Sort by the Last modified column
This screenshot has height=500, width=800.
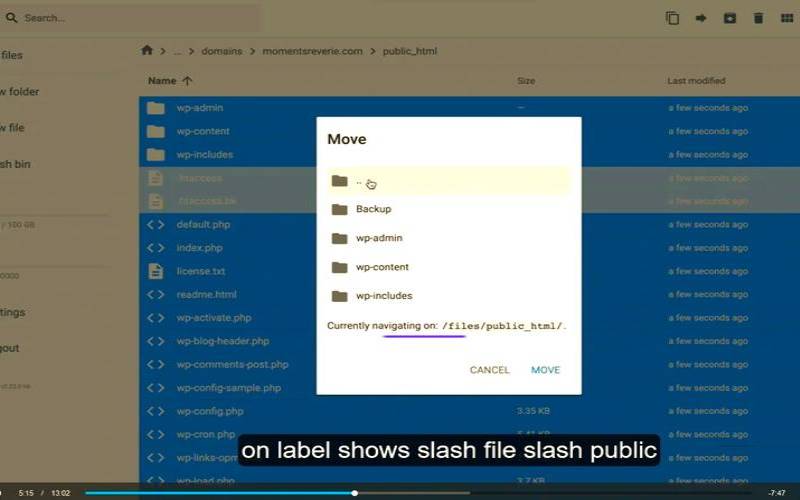696,81
